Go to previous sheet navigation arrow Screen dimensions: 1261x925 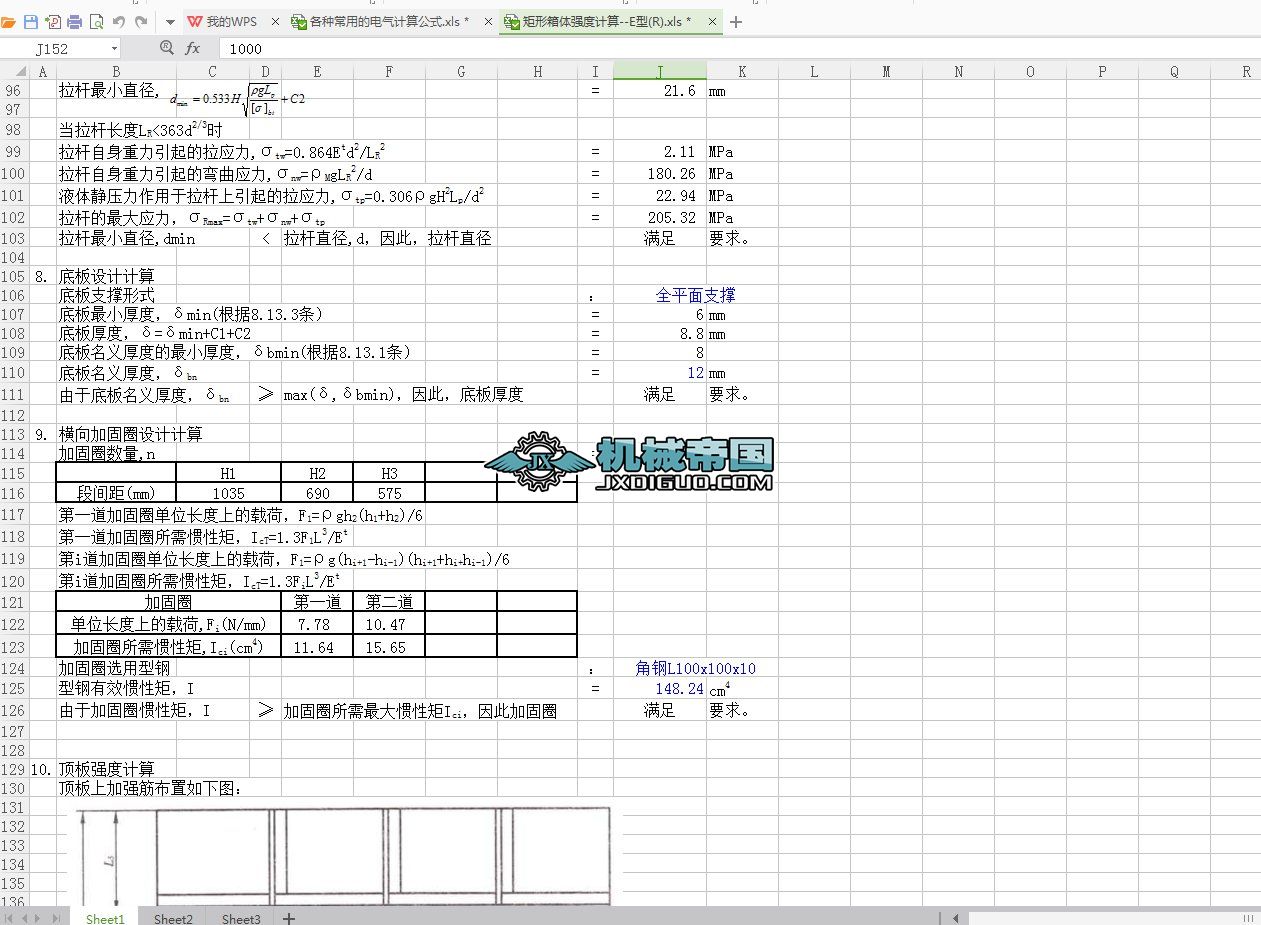click(25, 918)
